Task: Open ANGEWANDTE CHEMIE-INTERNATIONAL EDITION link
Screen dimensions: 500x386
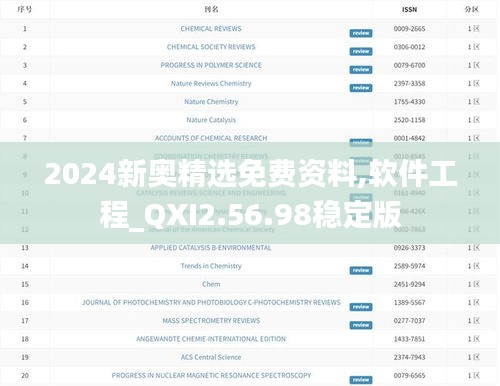Action: click(x=211, y=339)
